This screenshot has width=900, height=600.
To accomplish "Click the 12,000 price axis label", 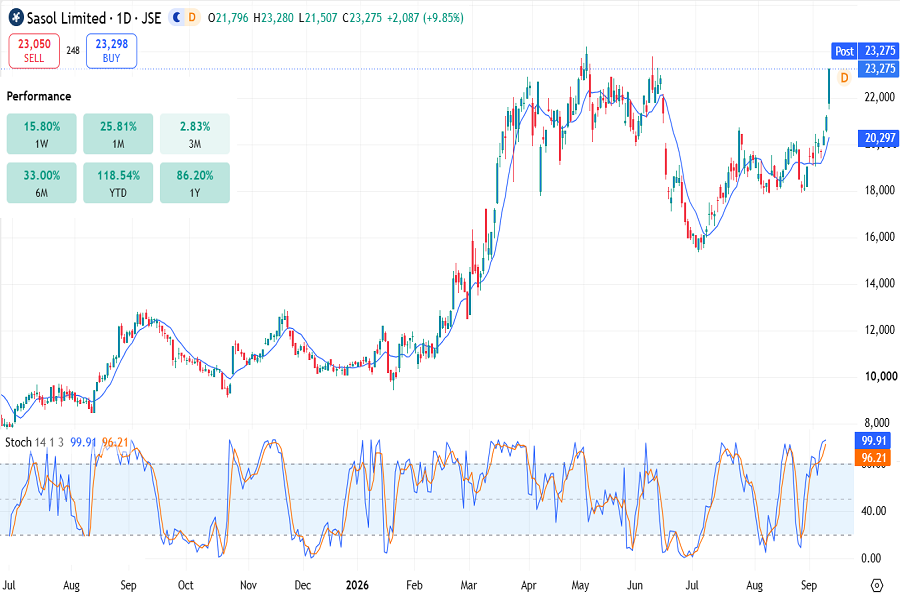I will [879, 330].
